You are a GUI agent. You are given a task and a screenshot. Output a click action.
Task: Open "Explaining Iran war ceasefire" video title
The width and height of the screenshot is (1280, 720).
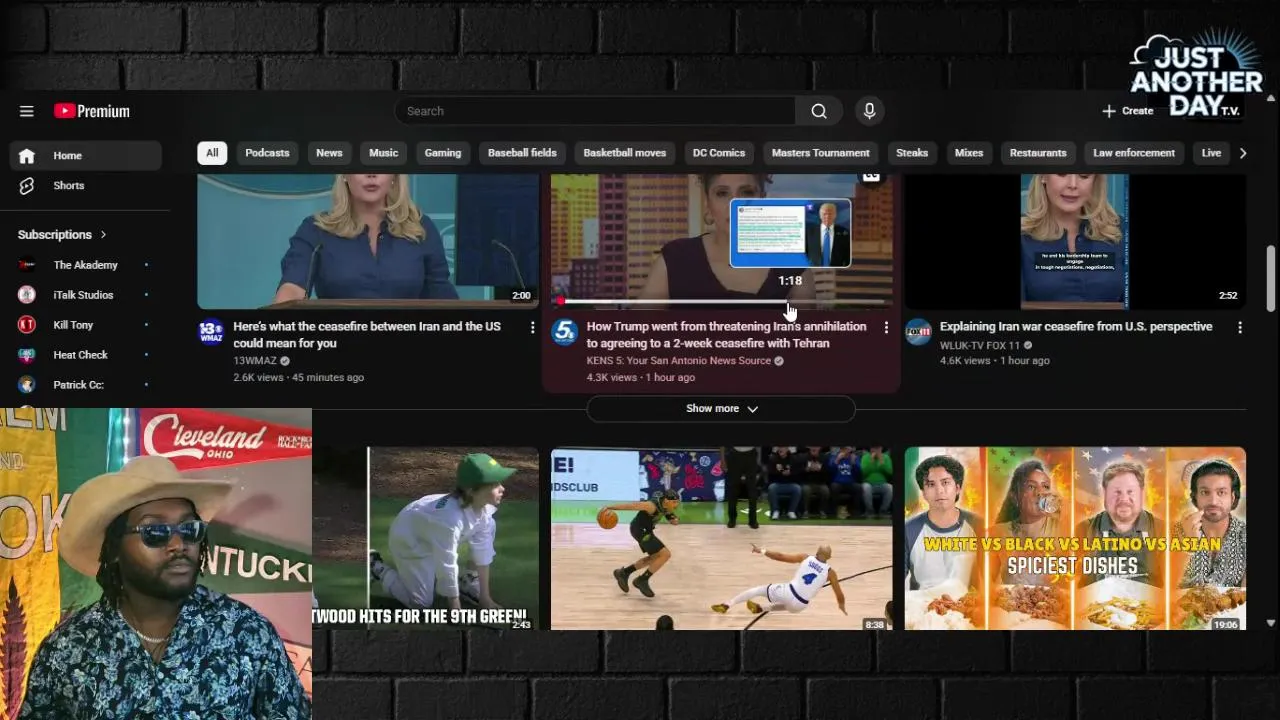coord(1076,327)
